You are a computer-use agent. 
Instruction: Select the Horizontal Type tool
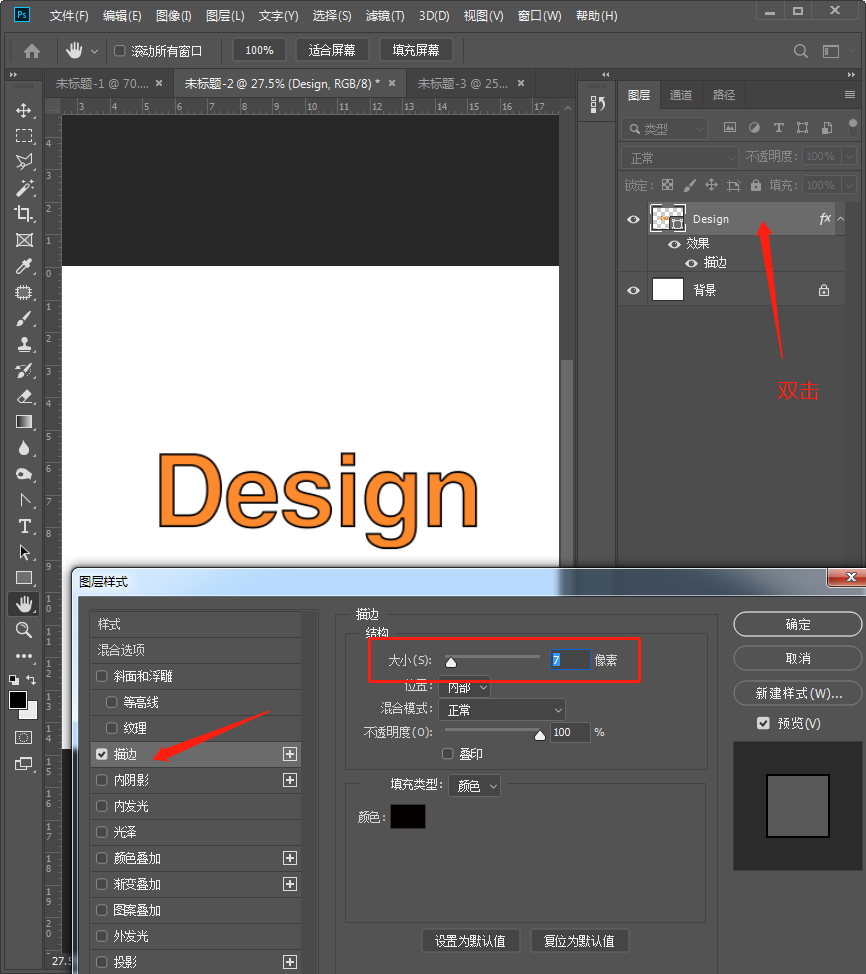pos(24,526)
